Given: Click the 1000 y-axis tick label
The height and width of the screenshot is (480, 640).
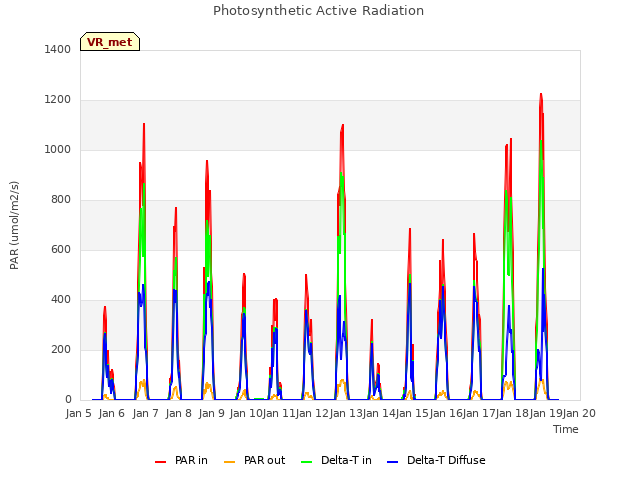Looking at the screenshot, I should click(58, 150).
